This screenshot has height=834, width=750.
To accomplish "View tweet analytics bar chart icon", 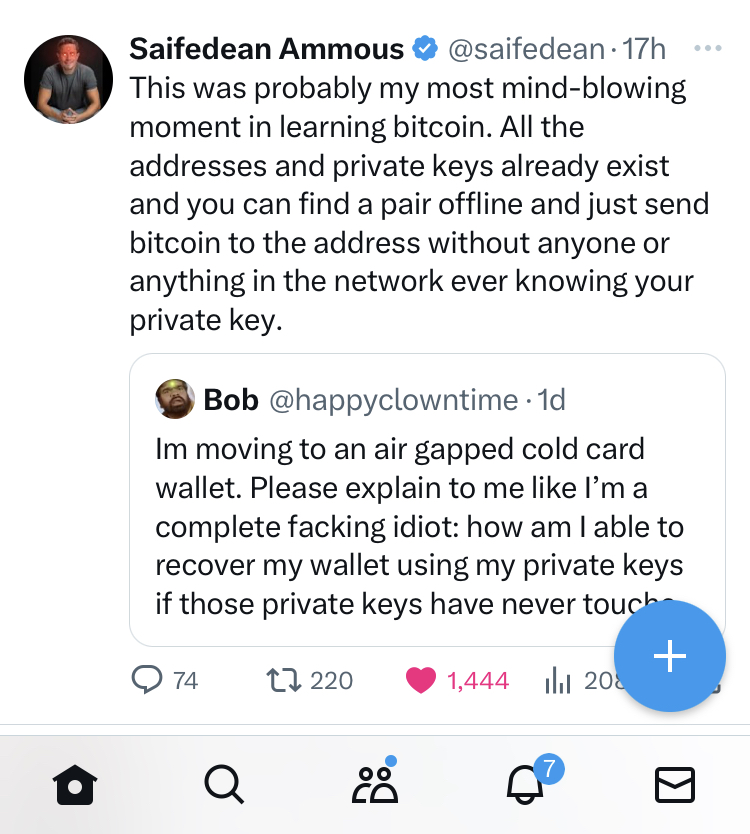I will (x=557, y=681).
